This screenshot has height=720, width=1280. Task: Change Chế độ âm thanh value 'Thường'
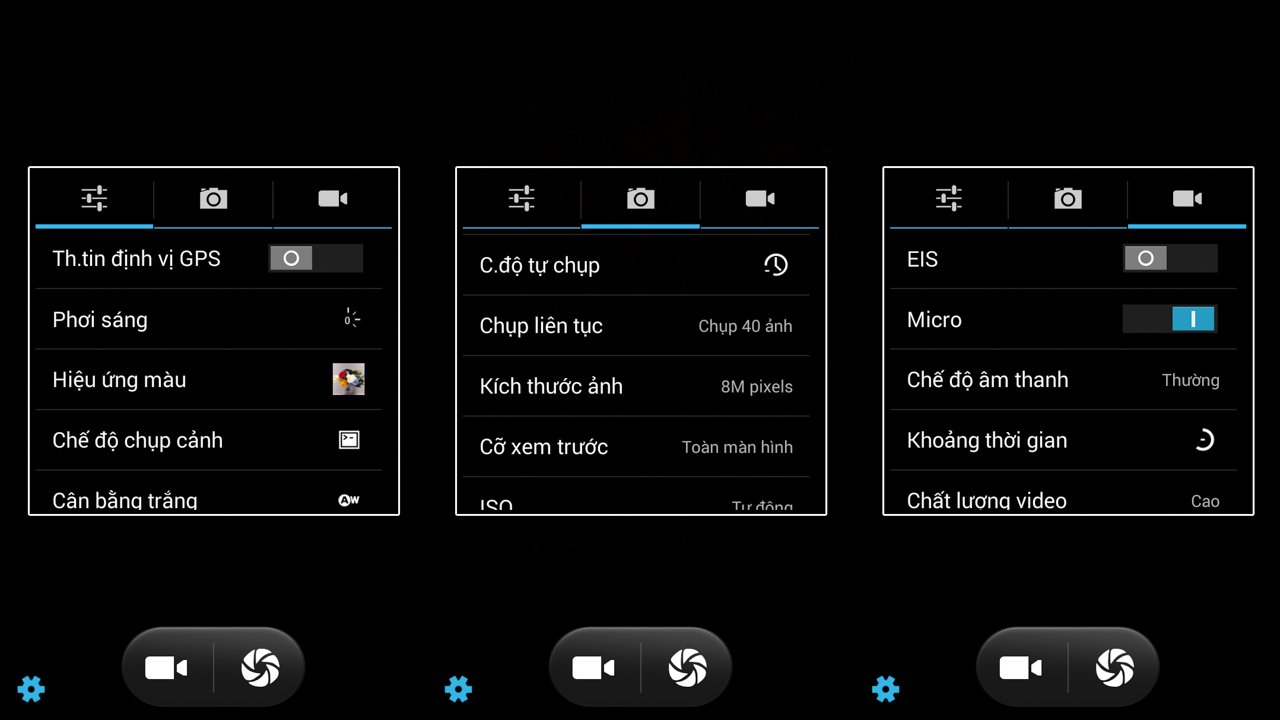[x=1191, y=380]
